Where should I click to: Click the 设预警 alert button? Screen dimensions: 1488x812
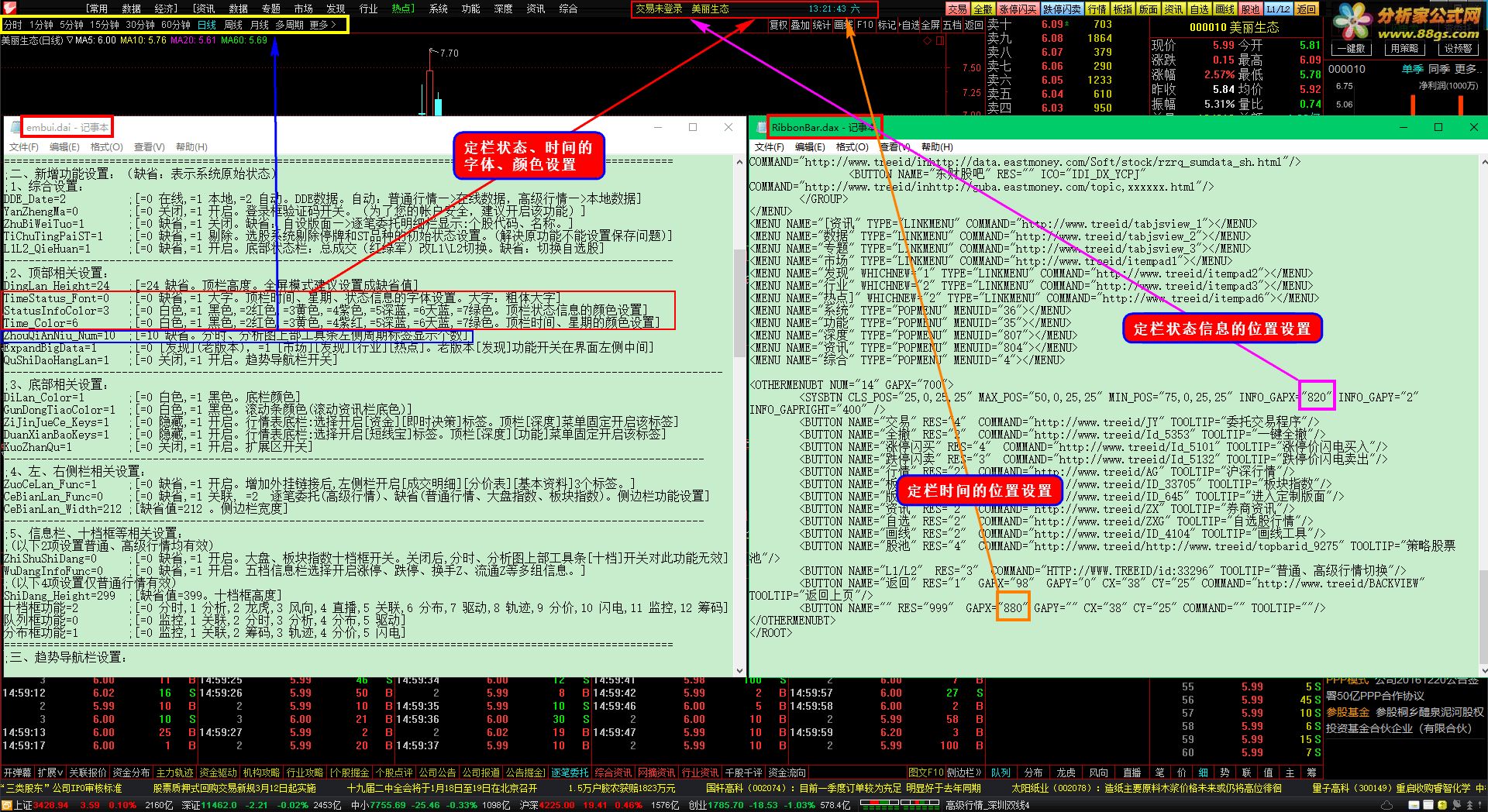(x=1458, y=48)
